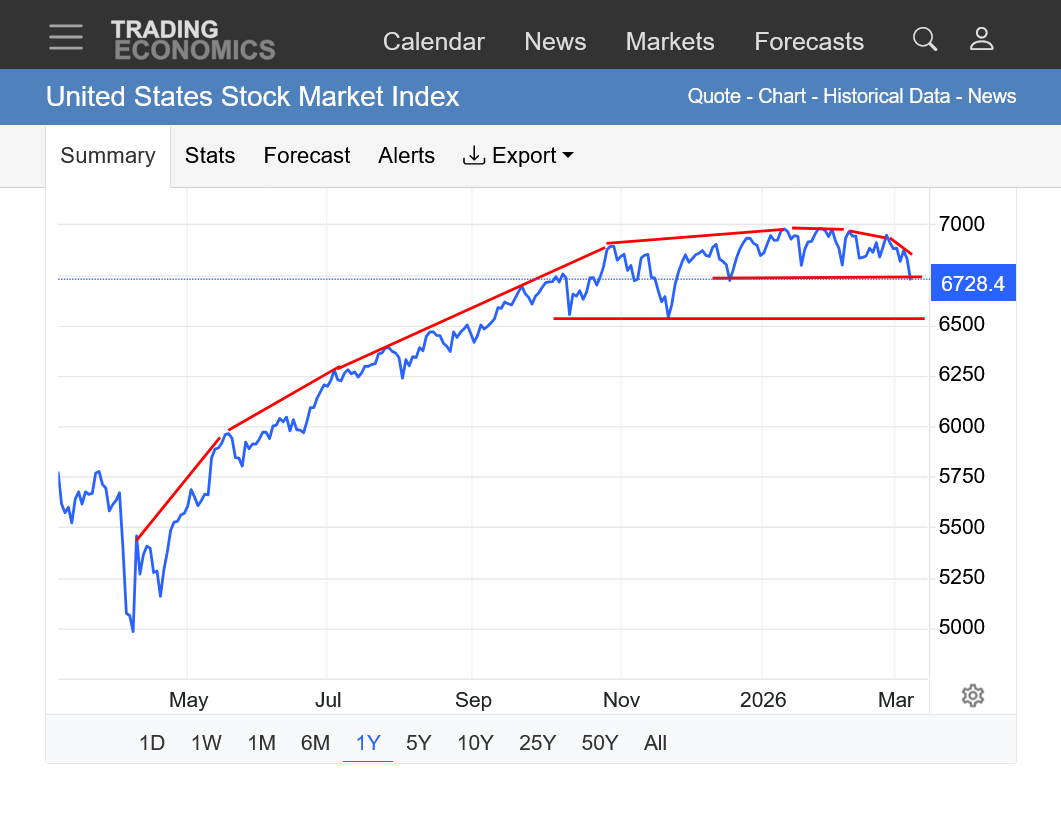Click the search magnifier icon
Viewport: 1061px width, 828px height.
(925, 39)
